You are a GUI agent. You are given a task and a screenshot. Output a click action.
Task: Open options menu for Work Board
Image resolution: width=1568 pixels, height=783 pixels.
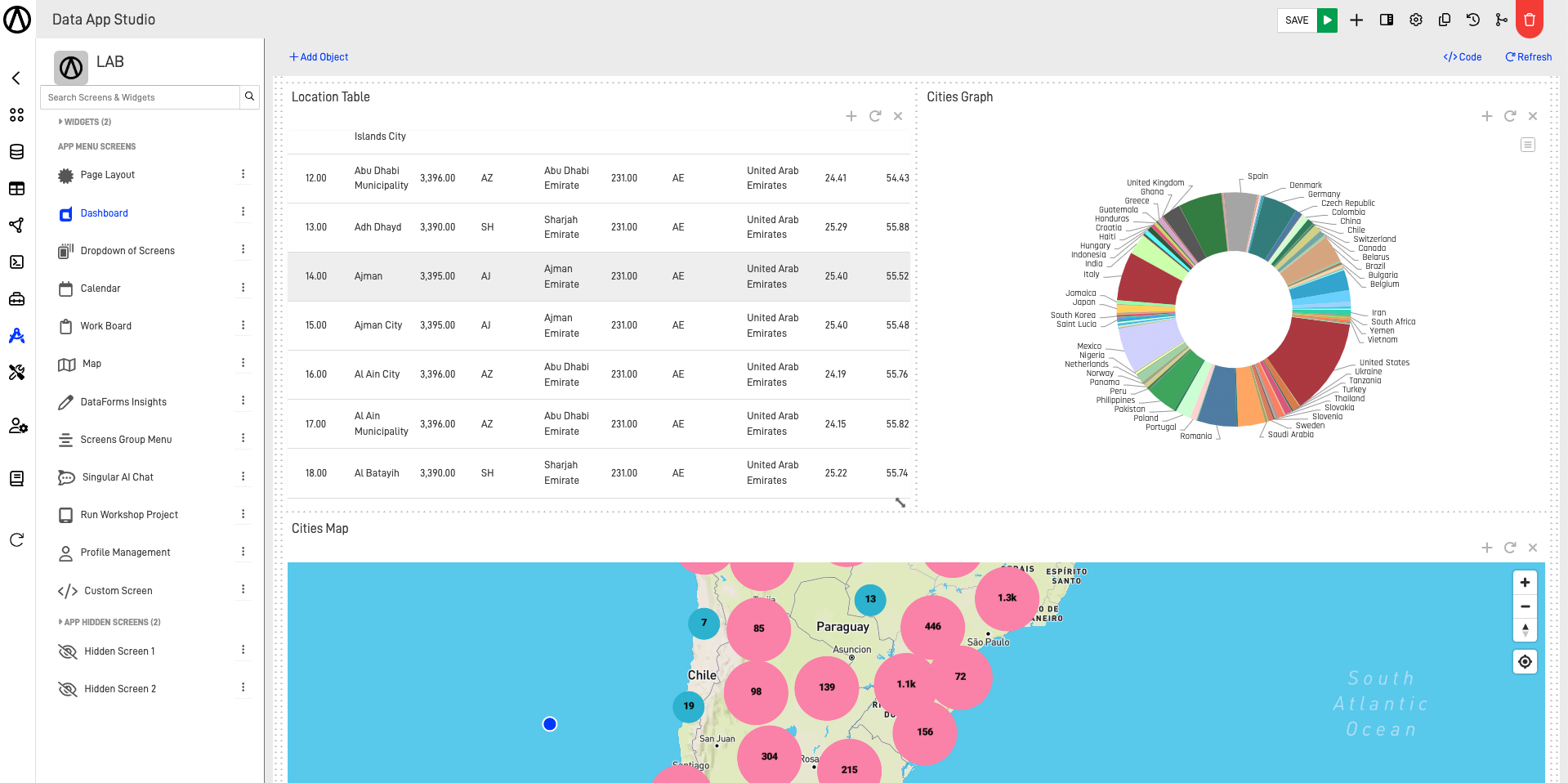click(x=243, y=325)
